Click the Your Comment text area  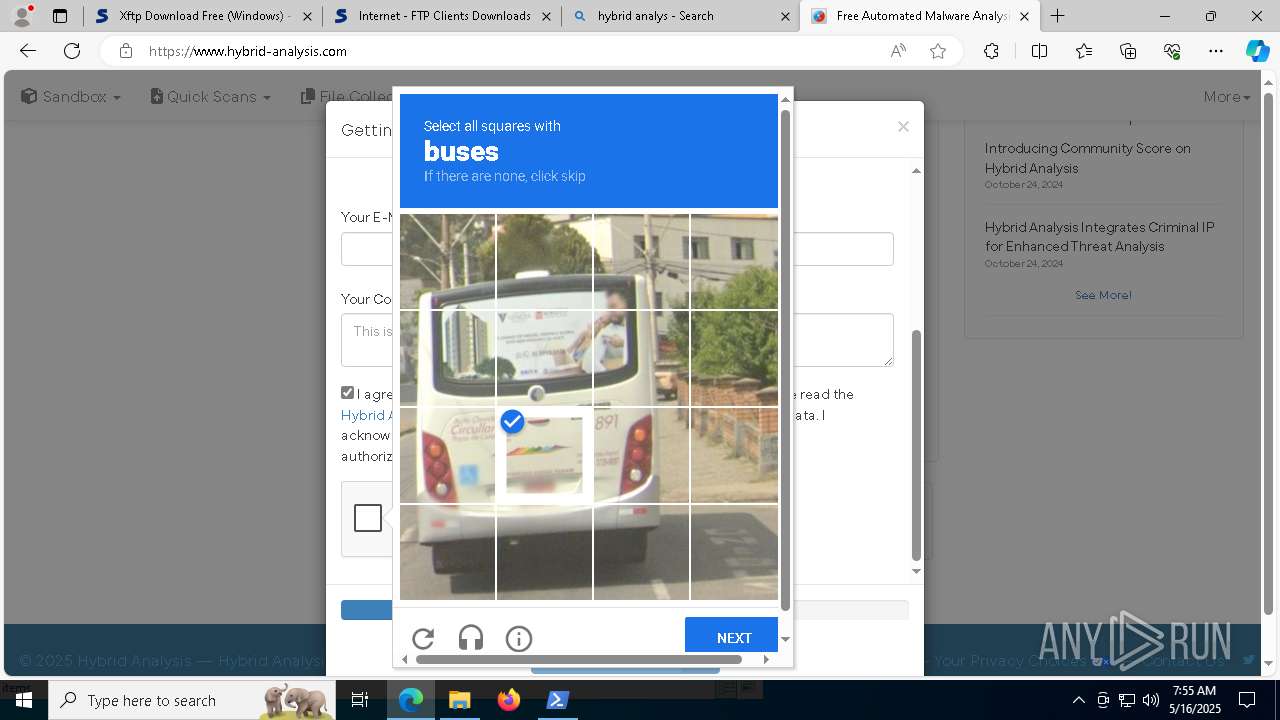pos(617,340)
